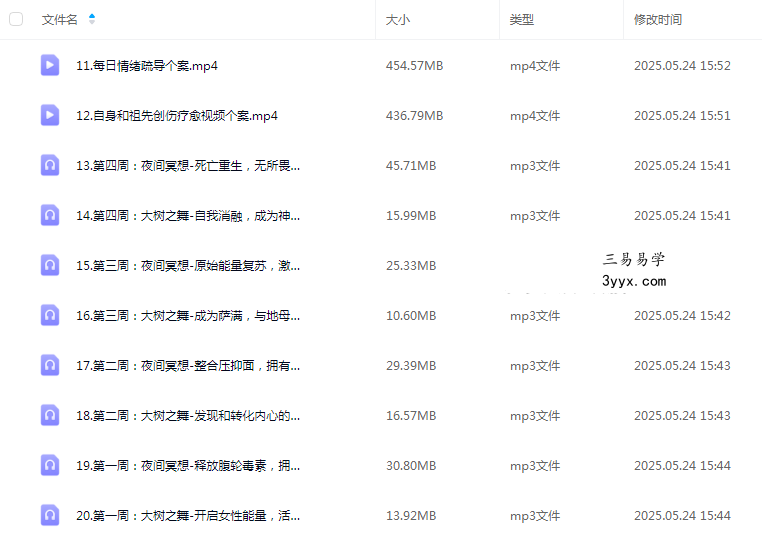This screenshot has height=539, width=762.
Task: Click the modified time 2025.05.24 15:51
Action: point(682,116)
